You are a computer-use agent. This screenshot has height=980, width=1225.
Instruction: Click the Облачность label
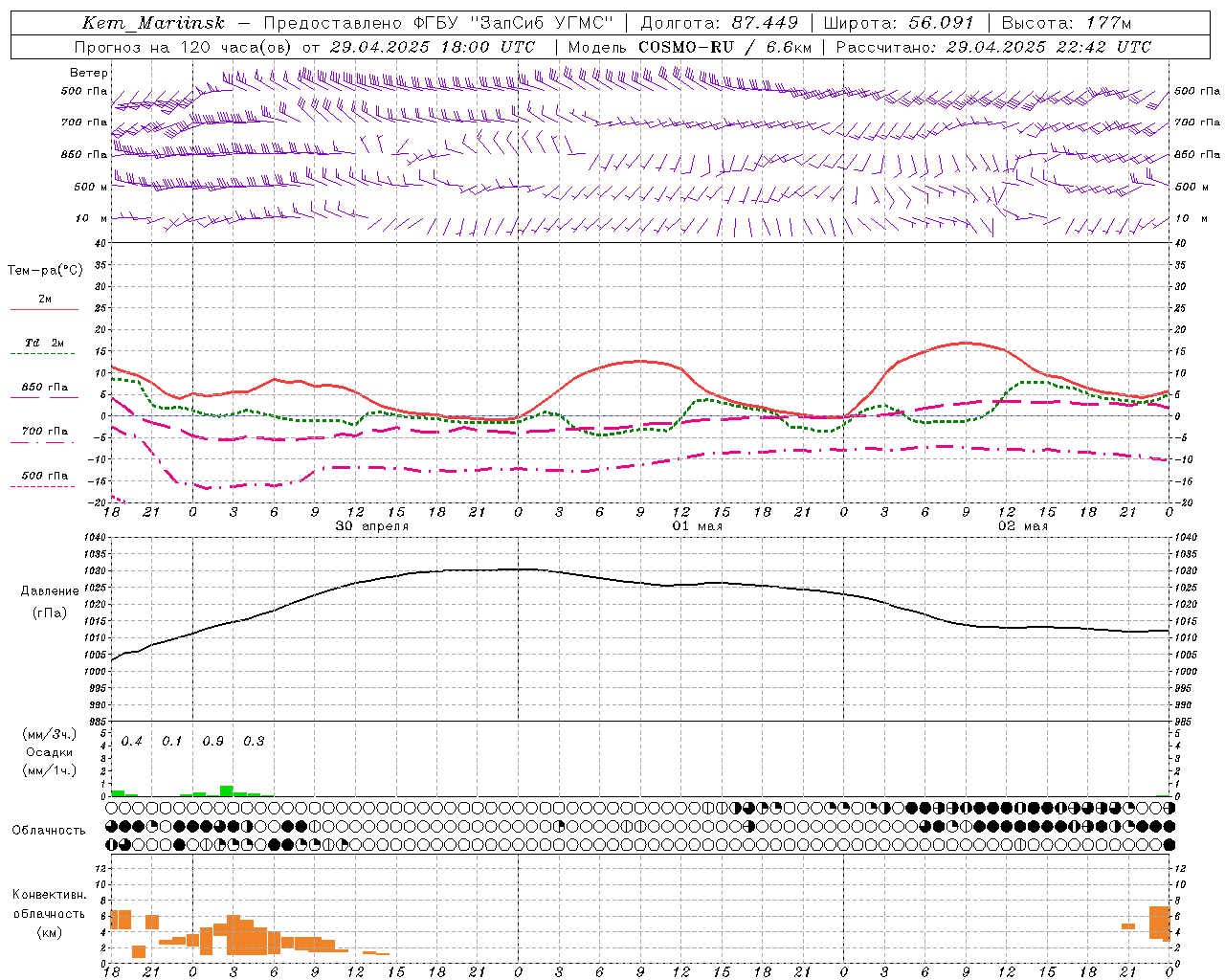49,831
